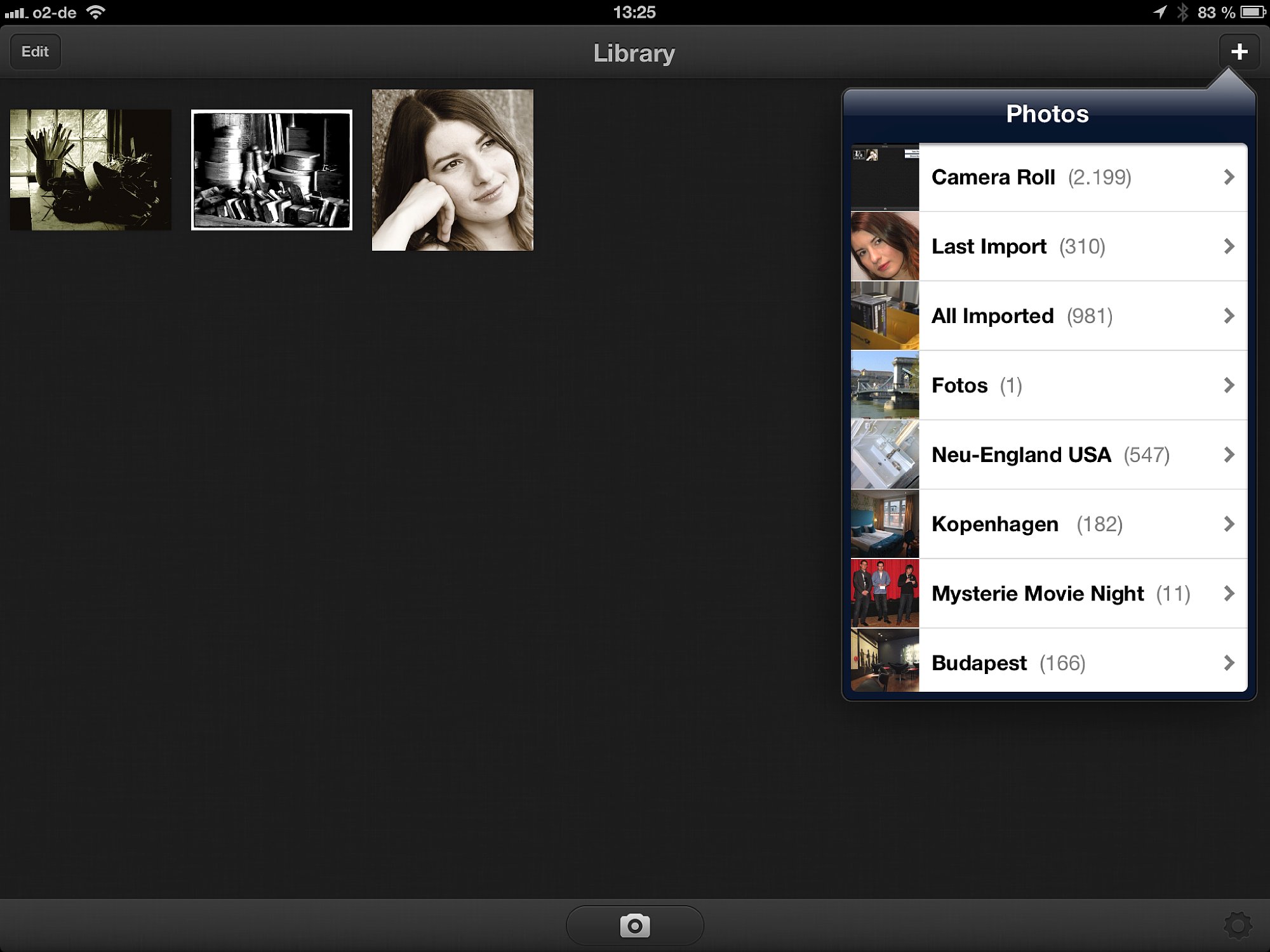Open the Kopenhagen album
Screen dimensions: 1270x952
tap(1049, 524)
